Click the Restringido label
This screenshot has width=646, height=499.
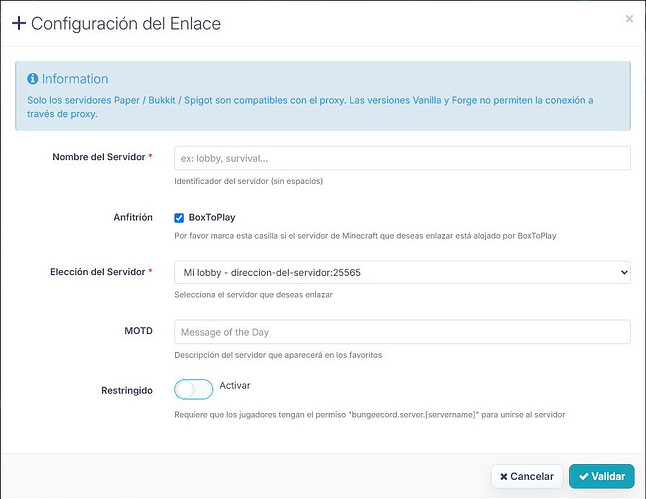coord(127,391)
